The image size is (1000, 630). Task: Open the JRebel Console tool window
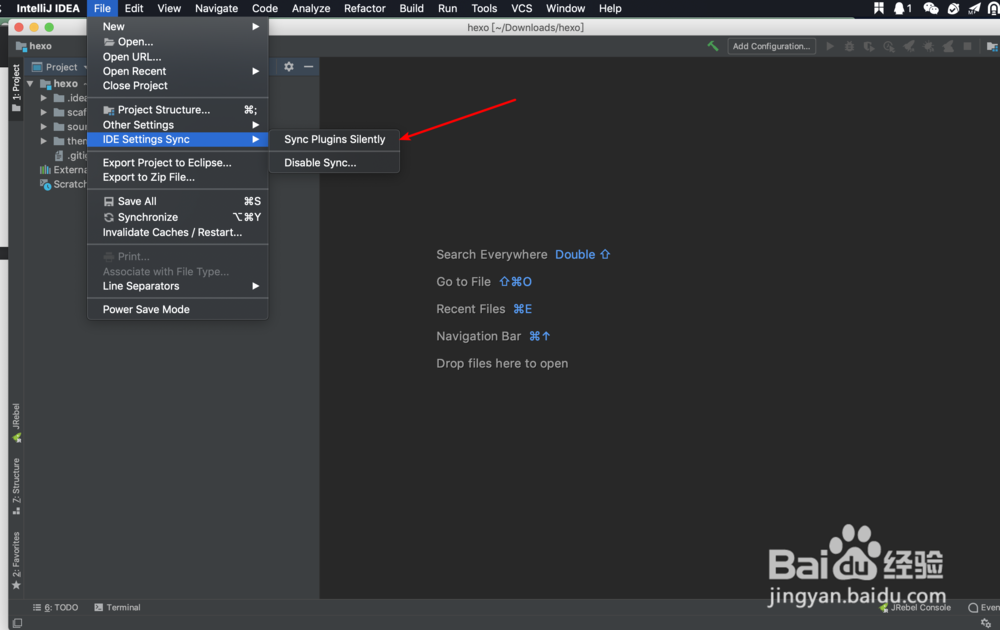pyautogui.click(x=915, y=607)
